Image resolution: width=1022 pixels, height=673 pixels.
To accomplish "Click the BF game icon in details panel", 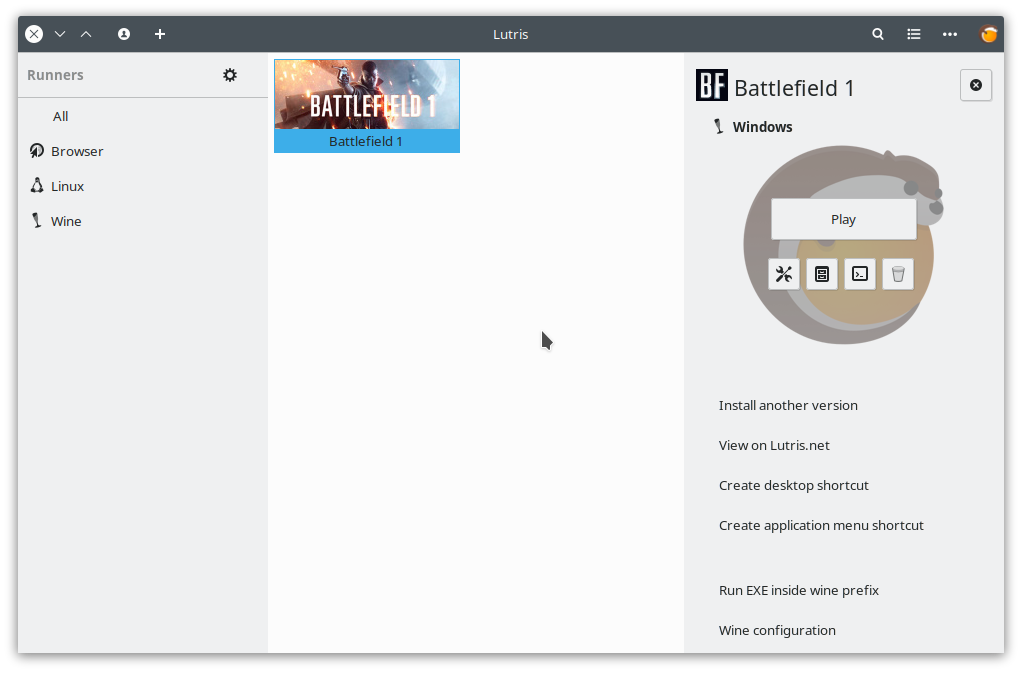I will click(712, 85).
